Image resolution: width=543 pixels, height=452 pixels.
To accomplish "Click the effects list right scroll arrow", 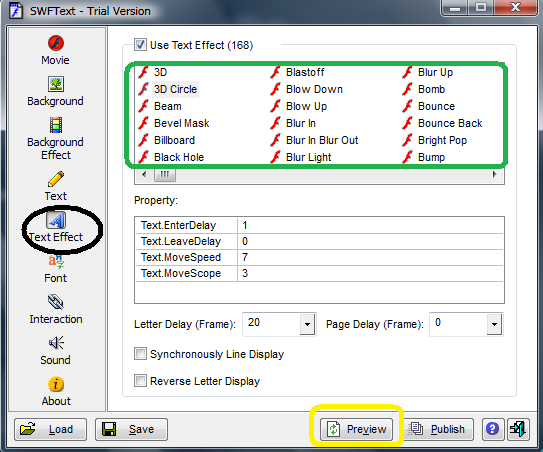I will click(x=495, y=174).
